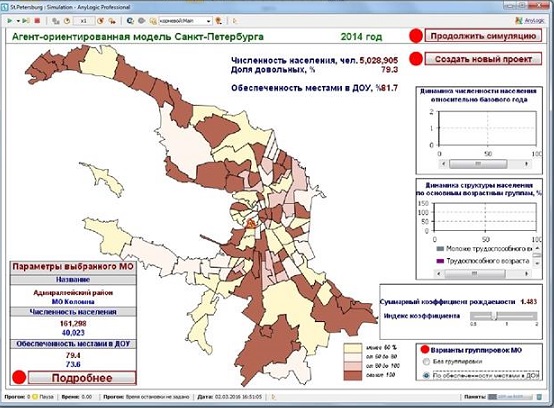Click the speed-up simulation toolbar icon
Screen dimensions: 554x408
point(112,21)
